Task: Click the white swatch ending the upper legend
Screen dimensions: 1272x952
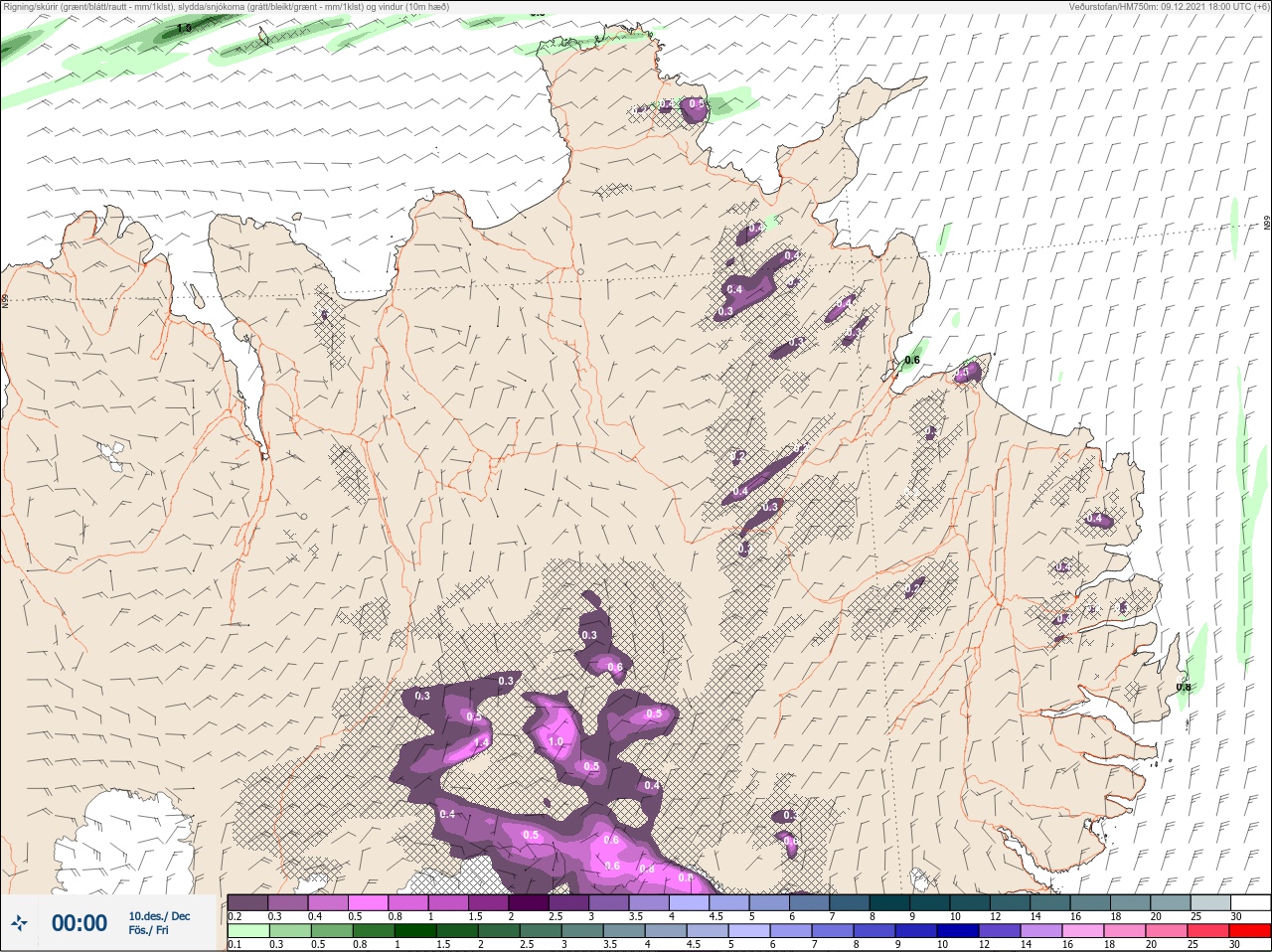Action: click(x=1252, y=902)
